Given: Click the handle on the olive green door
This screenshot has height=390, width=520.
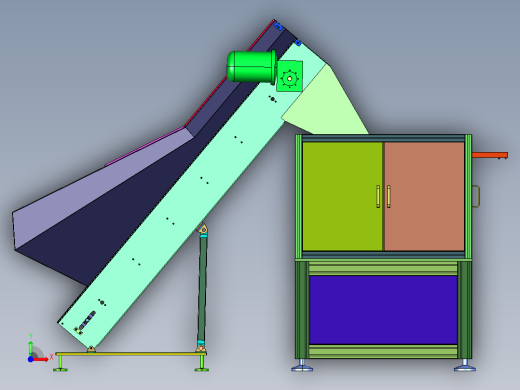Looking at the screenshot, I should [378, 197].
